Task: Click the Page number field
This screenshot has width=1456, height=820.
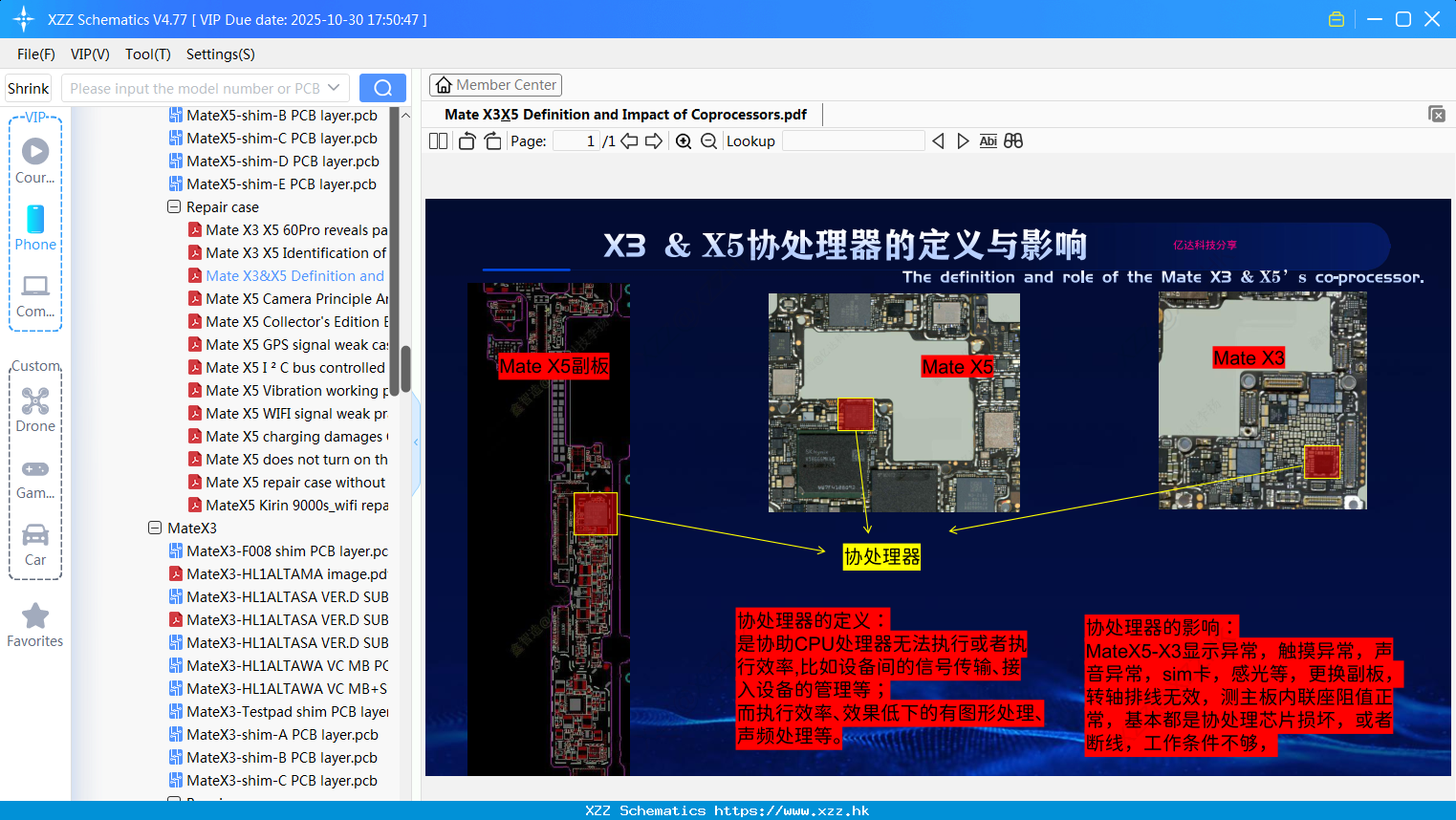Action: click(576, 141)
